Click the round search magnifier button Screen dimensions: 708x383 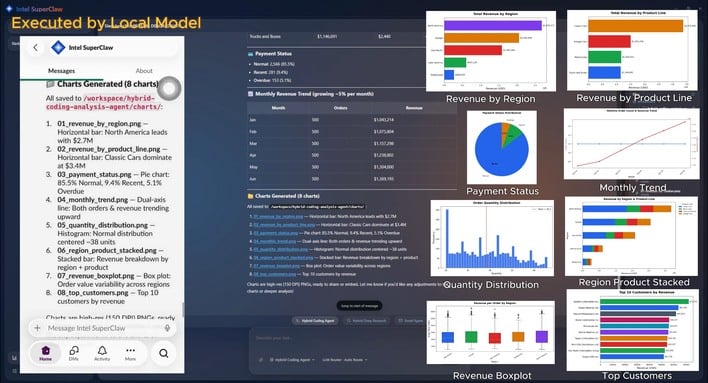(164, 353)
